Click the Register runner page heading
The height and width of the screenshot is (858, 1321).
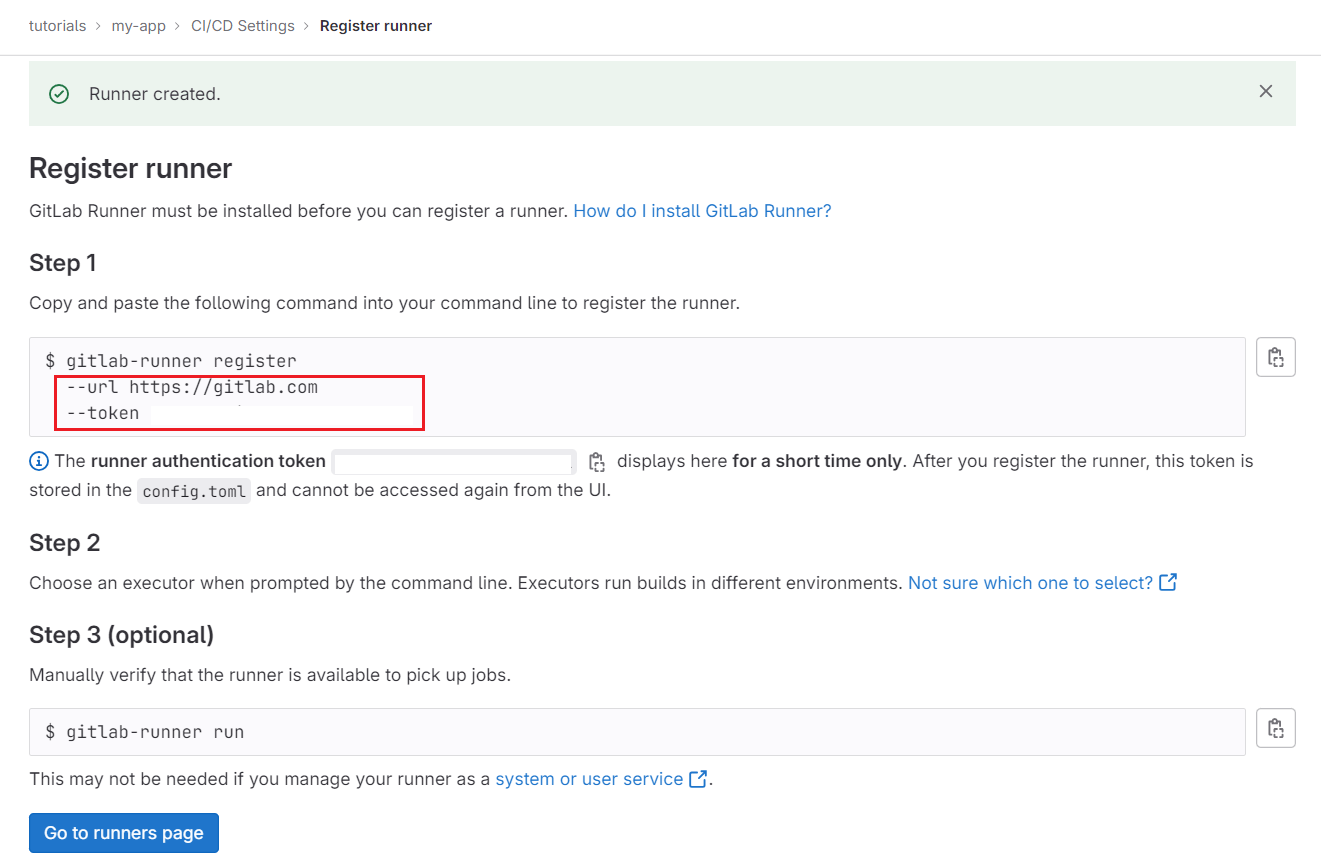click(131, 168)
